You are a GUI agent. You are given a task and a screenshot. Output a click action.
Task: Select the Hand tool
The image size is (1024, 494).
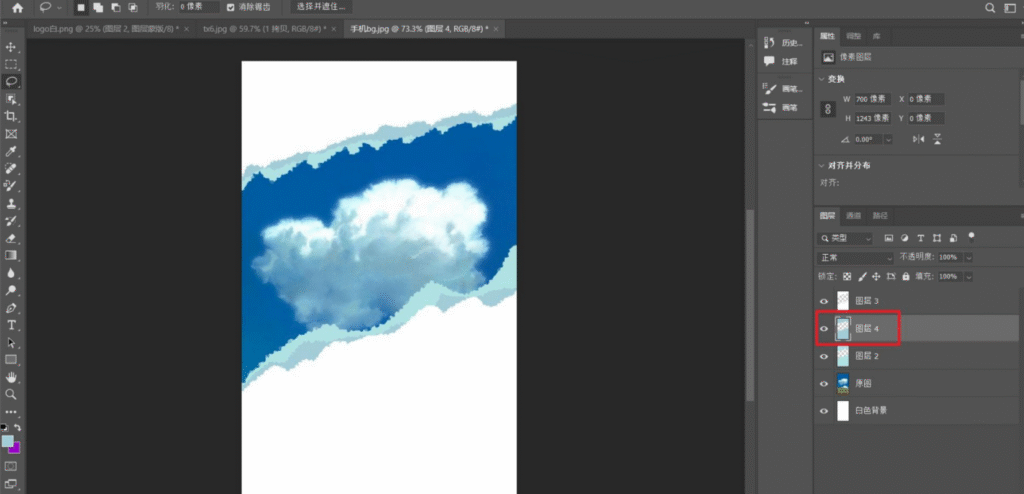pyautogui.click(x=11, y=377)
